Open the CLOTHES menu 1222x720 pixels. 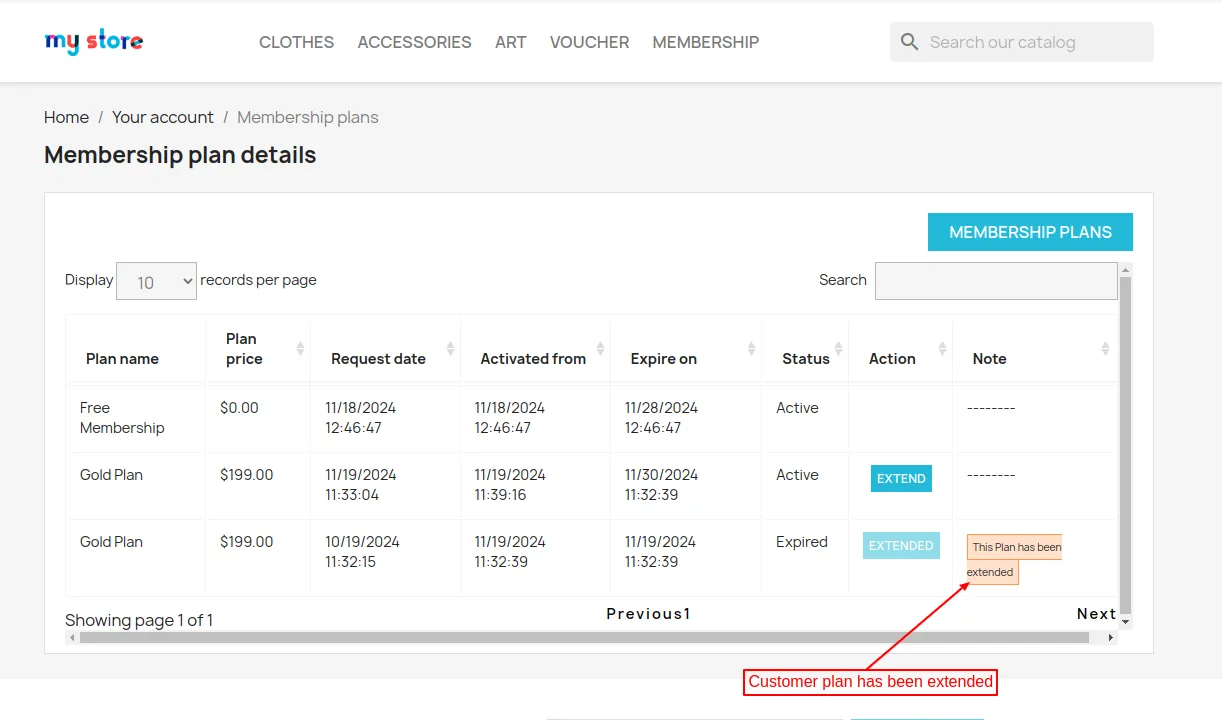[x=296, y=42]
